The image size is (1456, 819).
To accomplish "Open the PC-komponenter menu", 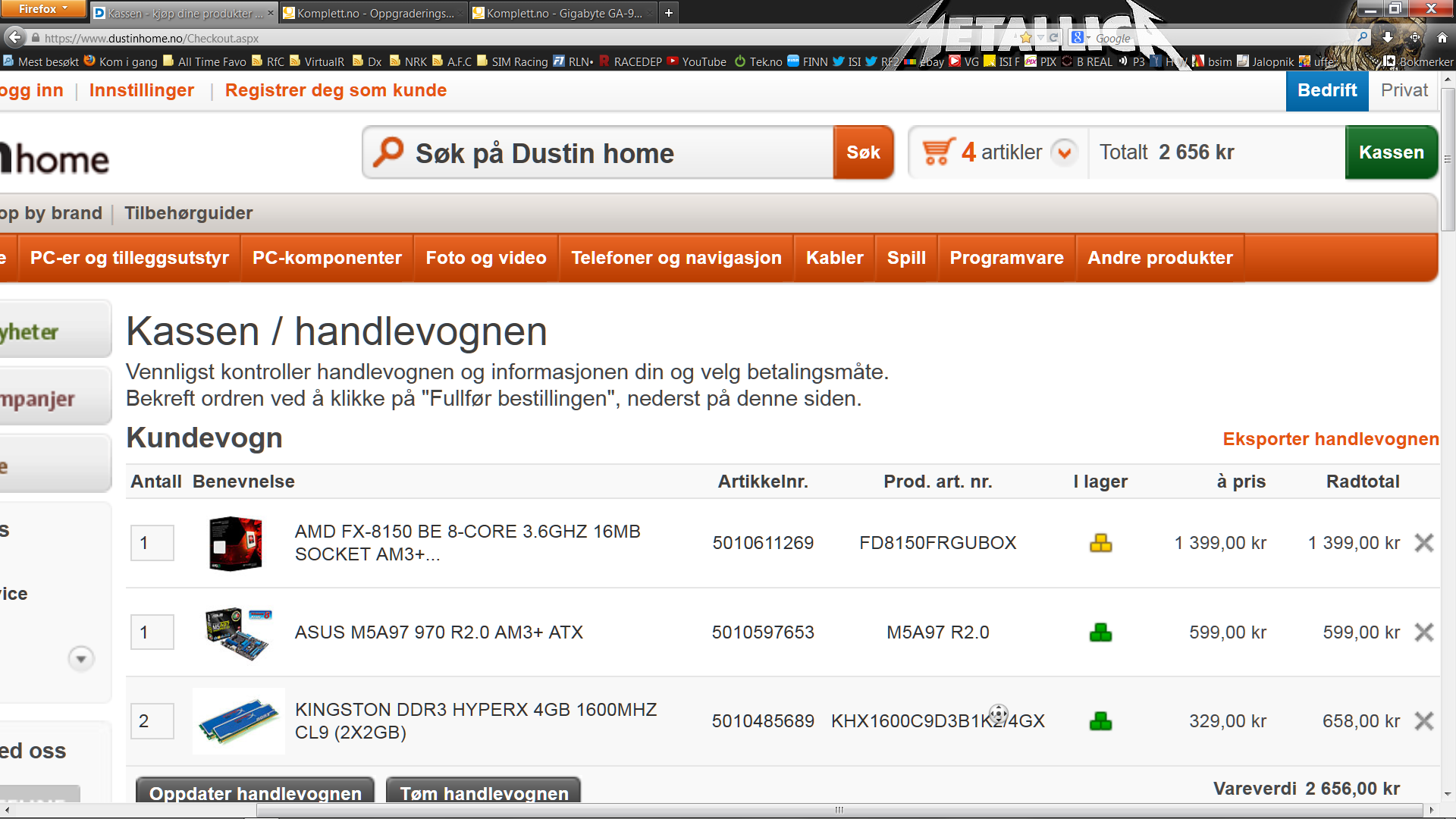I will 327,258.
